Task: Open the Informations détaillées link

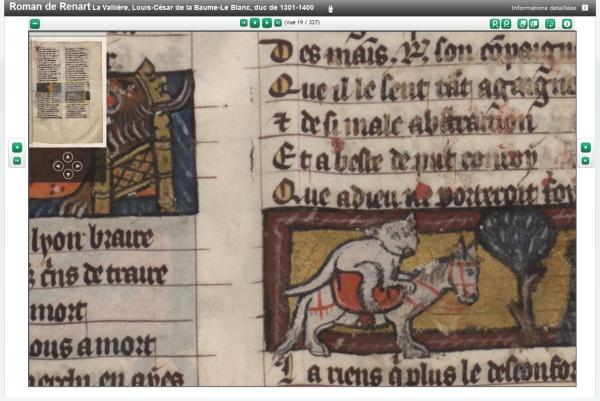Action: click(543, 8)
